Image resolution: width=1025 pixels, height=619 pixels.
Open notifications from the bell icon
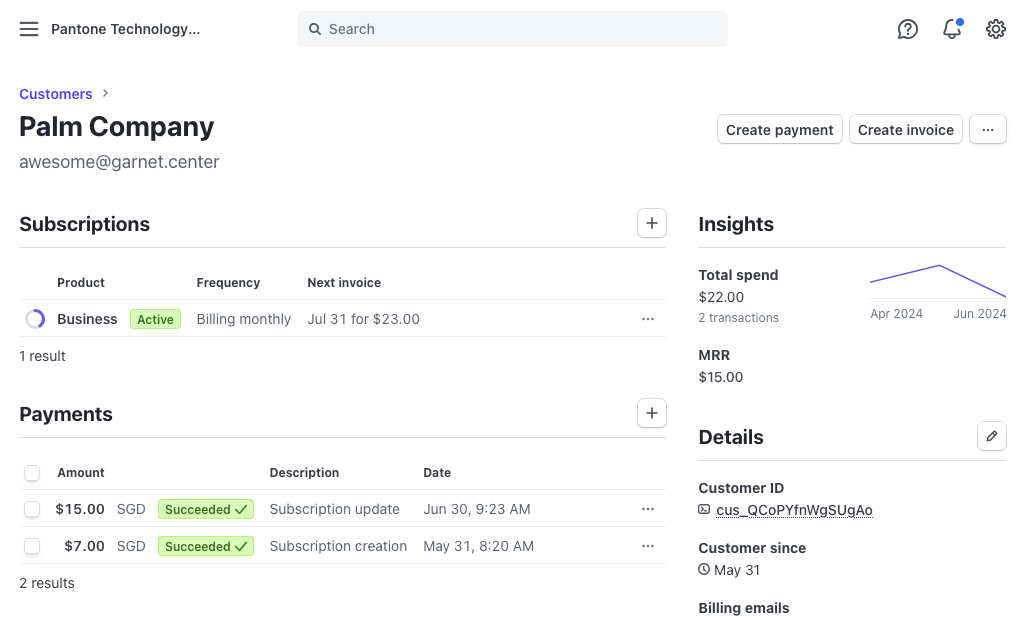click(x=951, y=29)
